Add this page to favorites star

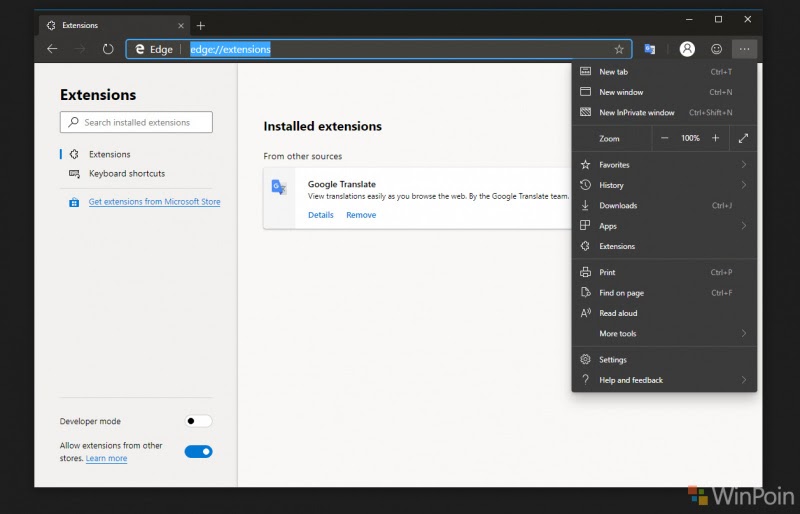click(619, 49)
